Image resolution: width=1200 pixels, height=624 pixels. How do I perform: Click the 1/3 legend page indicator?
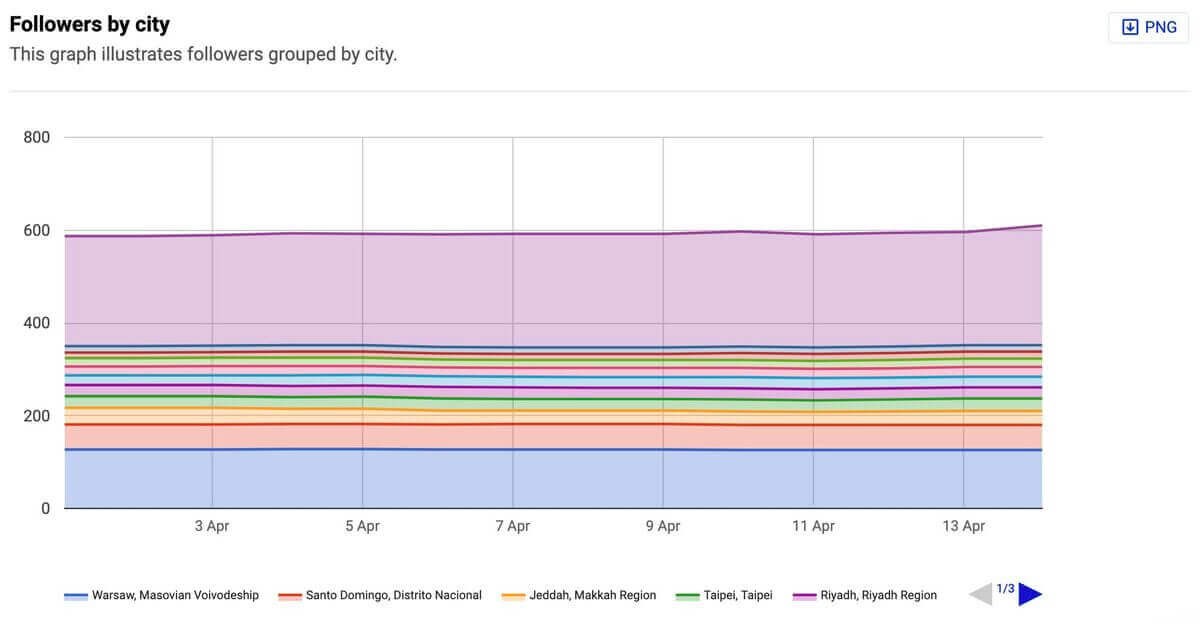(1006, 589)
